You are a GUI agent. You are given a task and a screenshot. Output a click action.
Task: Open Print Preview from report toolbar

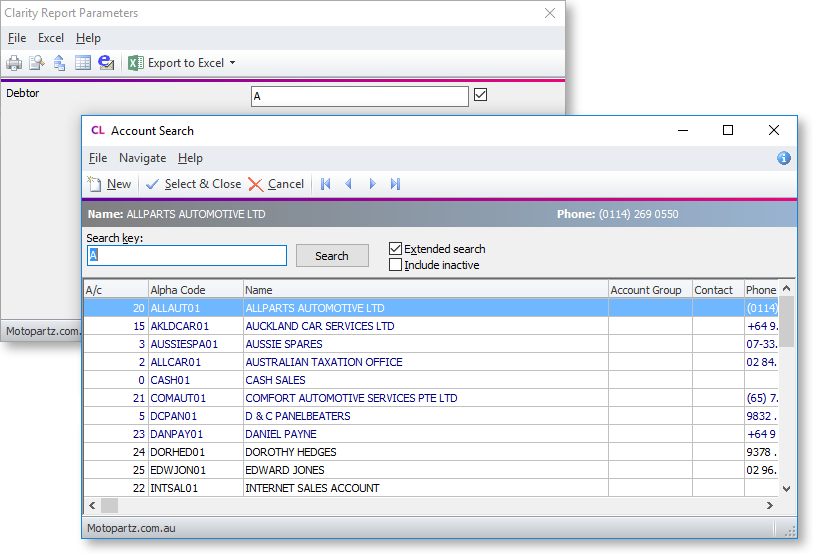point(37,63)
